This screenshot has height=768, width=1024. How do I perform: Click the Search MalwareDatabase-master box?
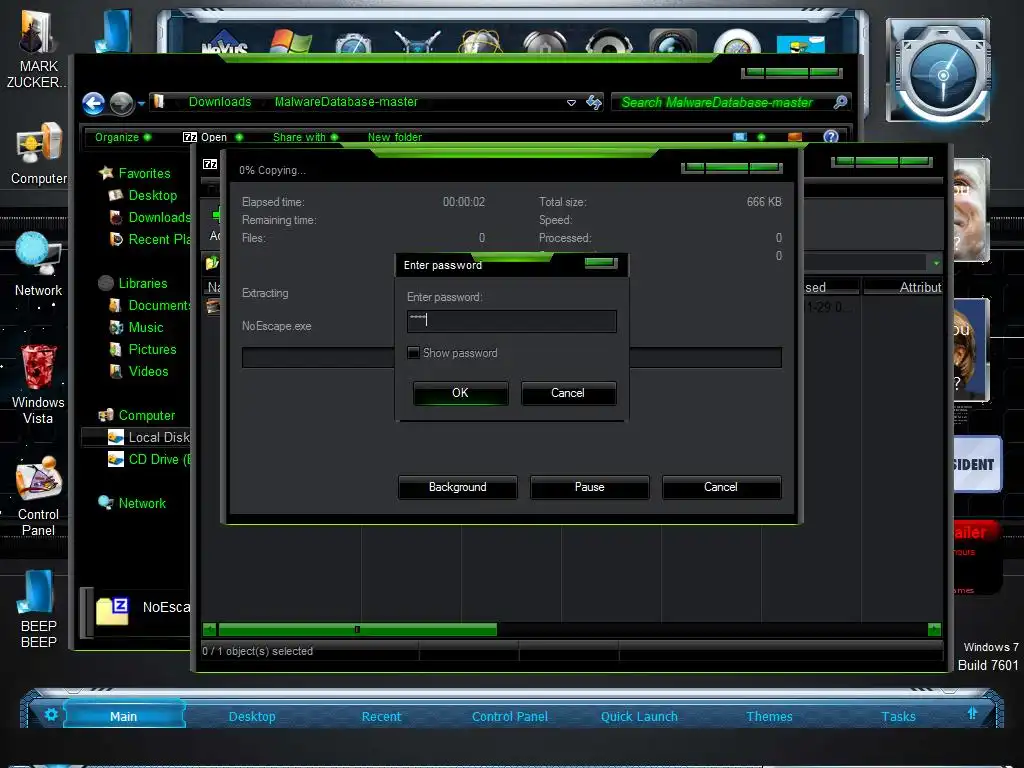click(722, 103)
